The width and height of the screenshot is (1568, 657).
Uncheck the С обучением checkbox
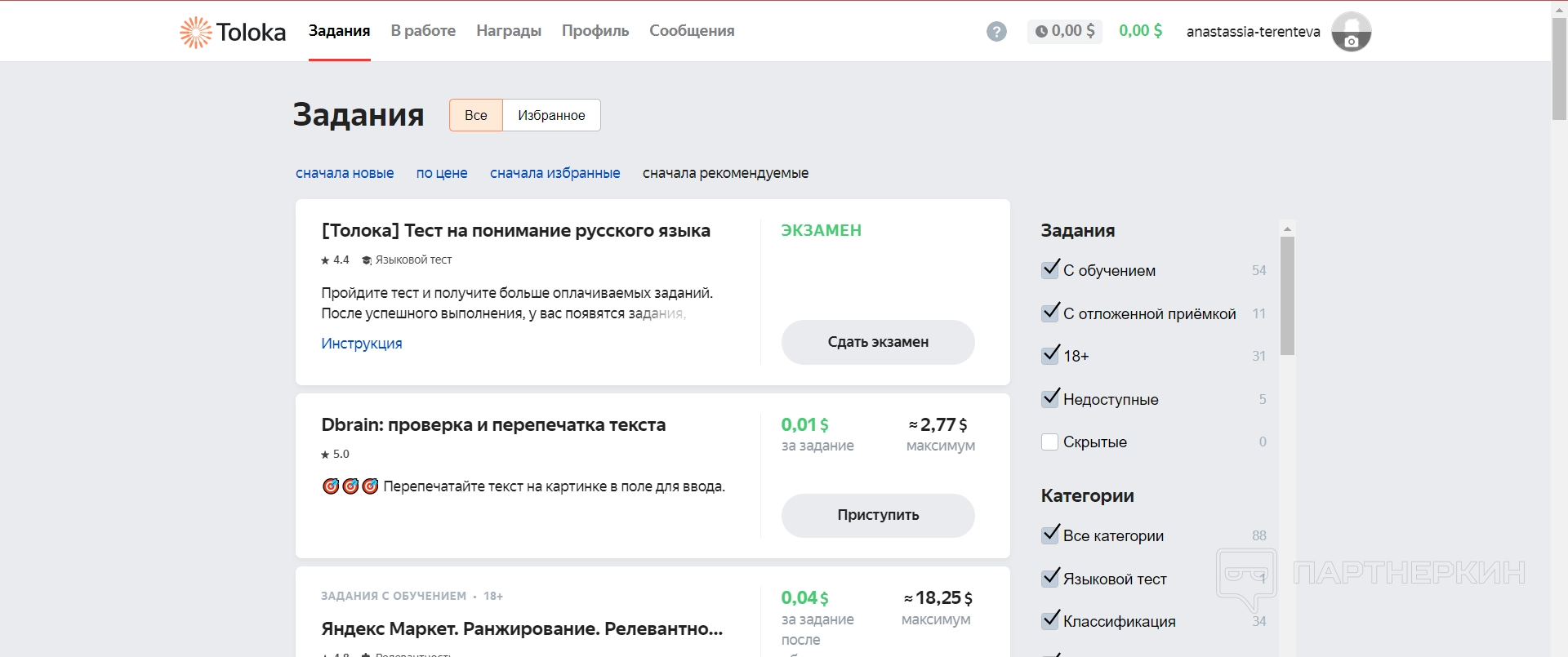[1050, 269]
